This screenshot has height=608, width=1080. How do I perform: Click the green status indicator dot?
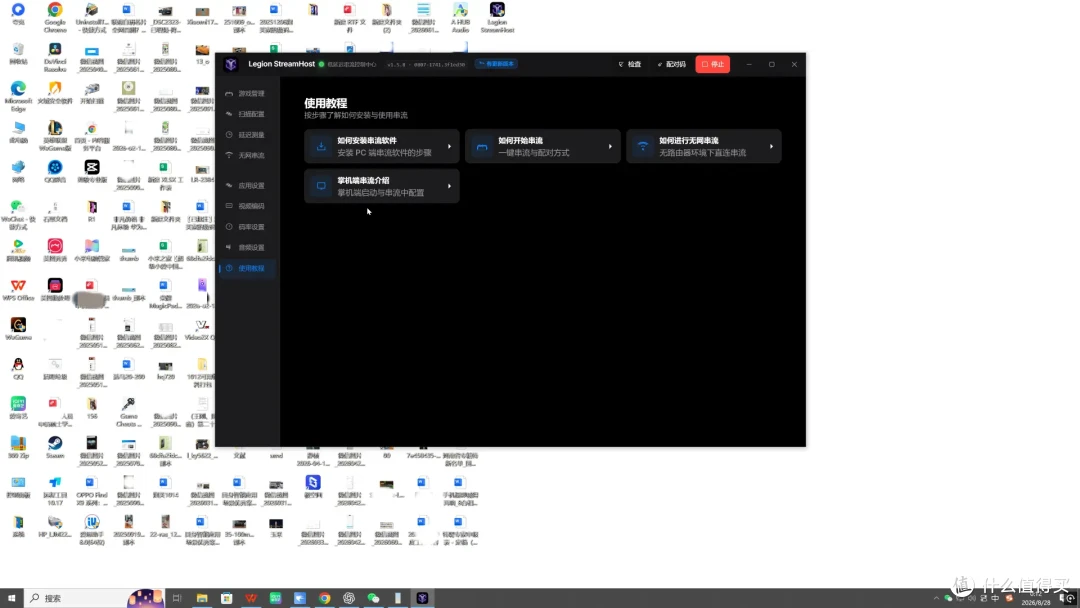(x=322, y=64)
